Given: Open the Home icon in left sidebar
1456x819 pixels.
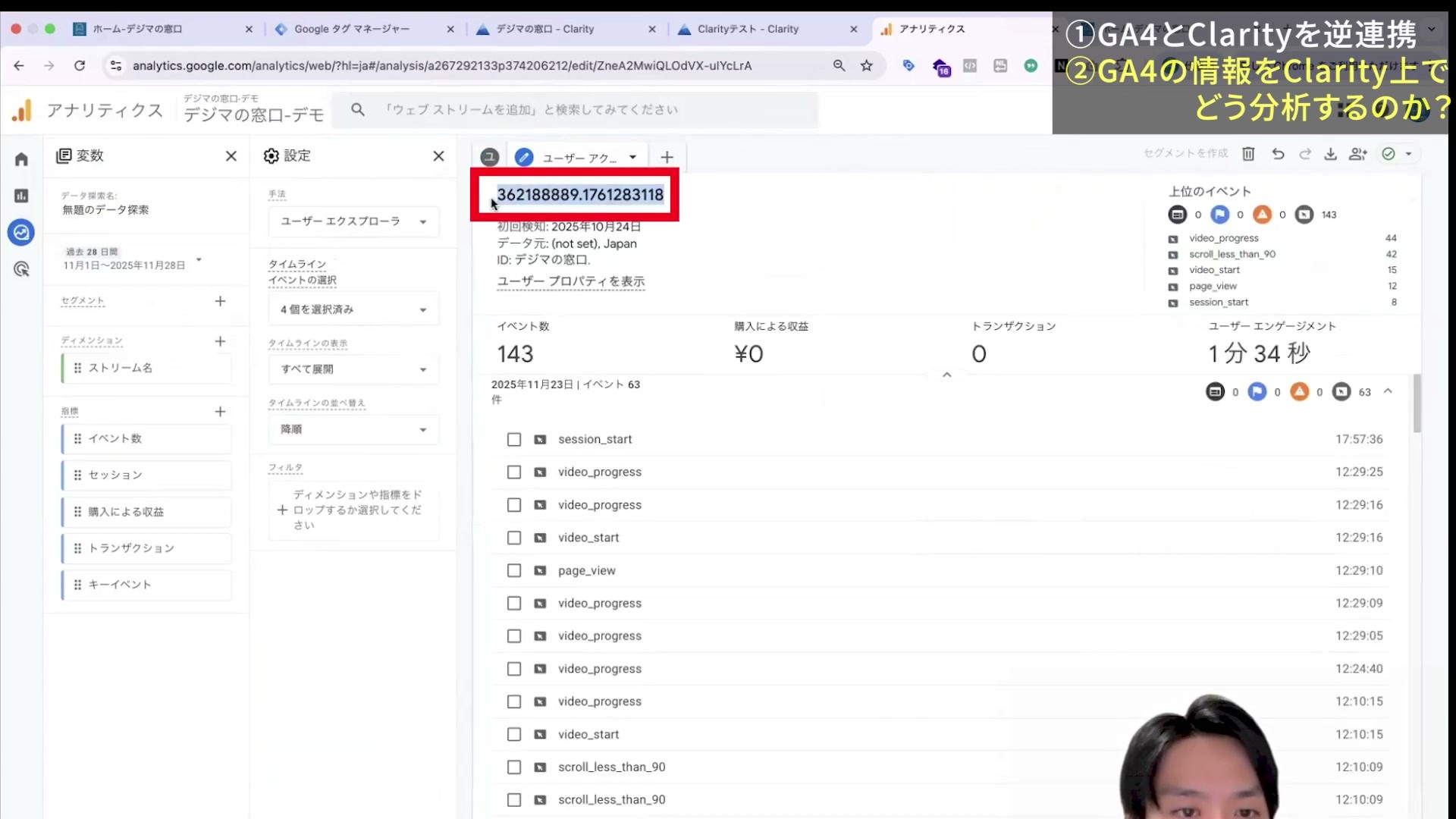Looking at the screenshot, I should pos(21,159).
